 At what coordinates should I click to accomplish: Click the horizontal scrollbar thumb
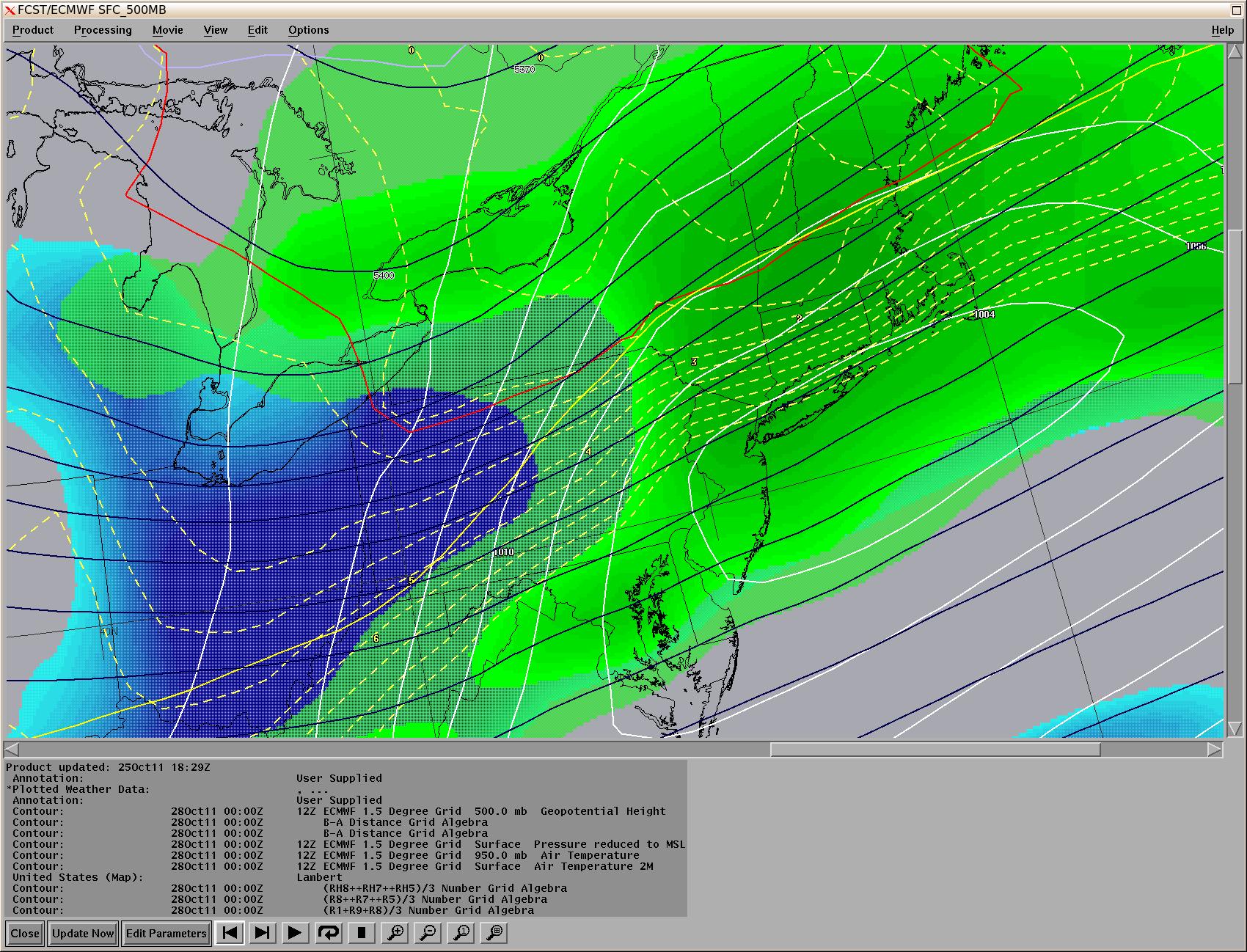(935, 749)
